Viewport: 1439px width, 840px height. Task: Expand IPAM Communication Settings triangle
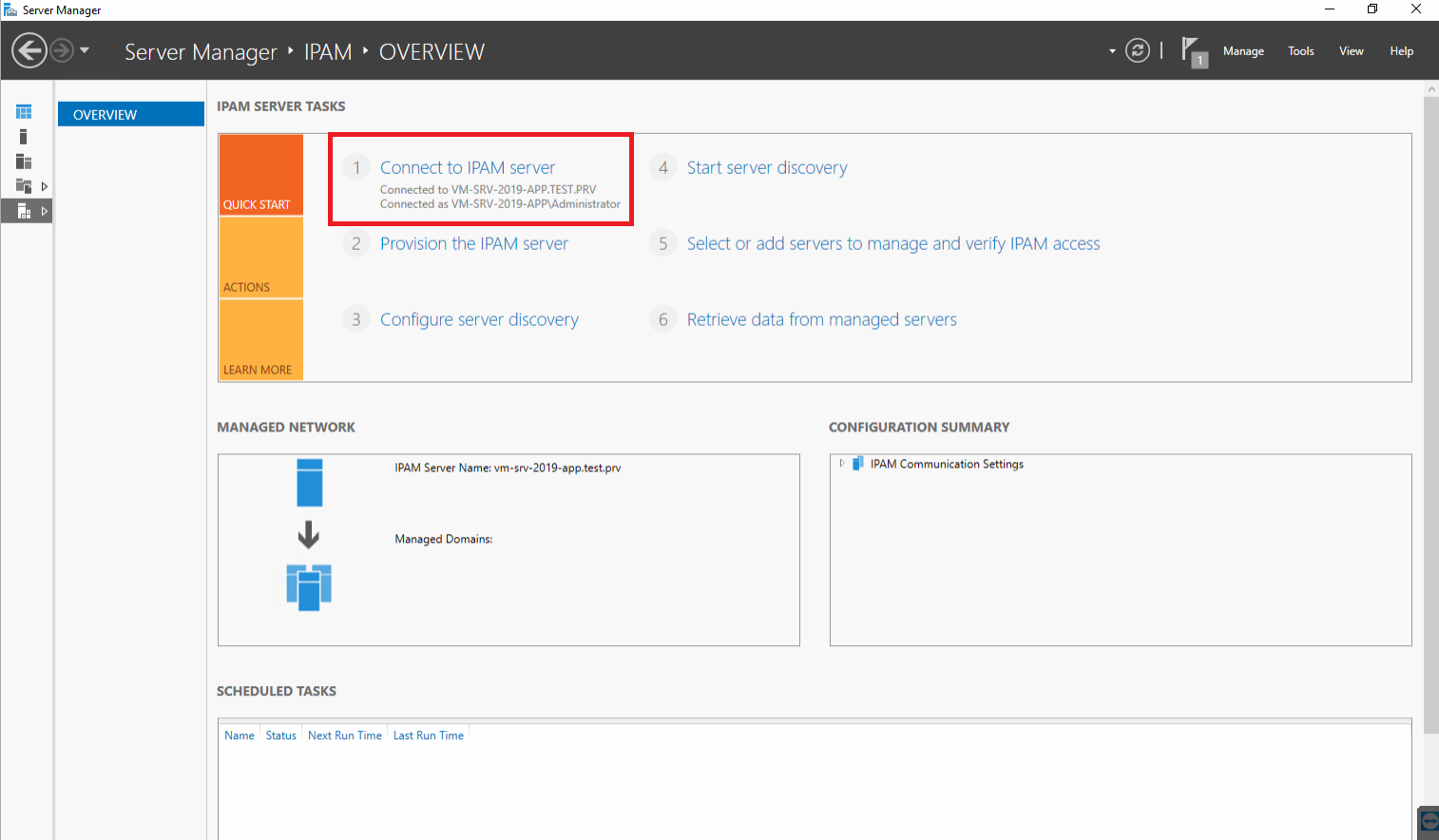(842, 464)
